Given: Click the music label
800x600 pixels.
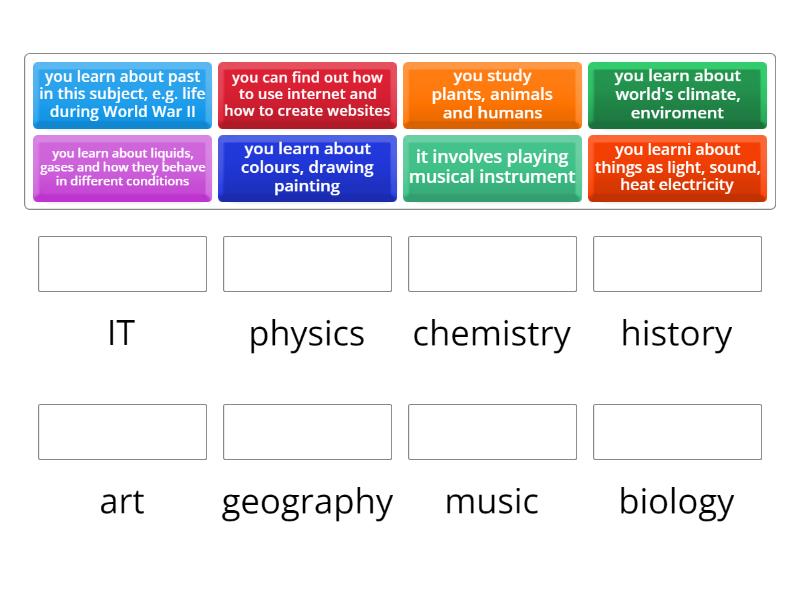Looking at the screenshot, I should pyautogui.click(x=492, y=502).
